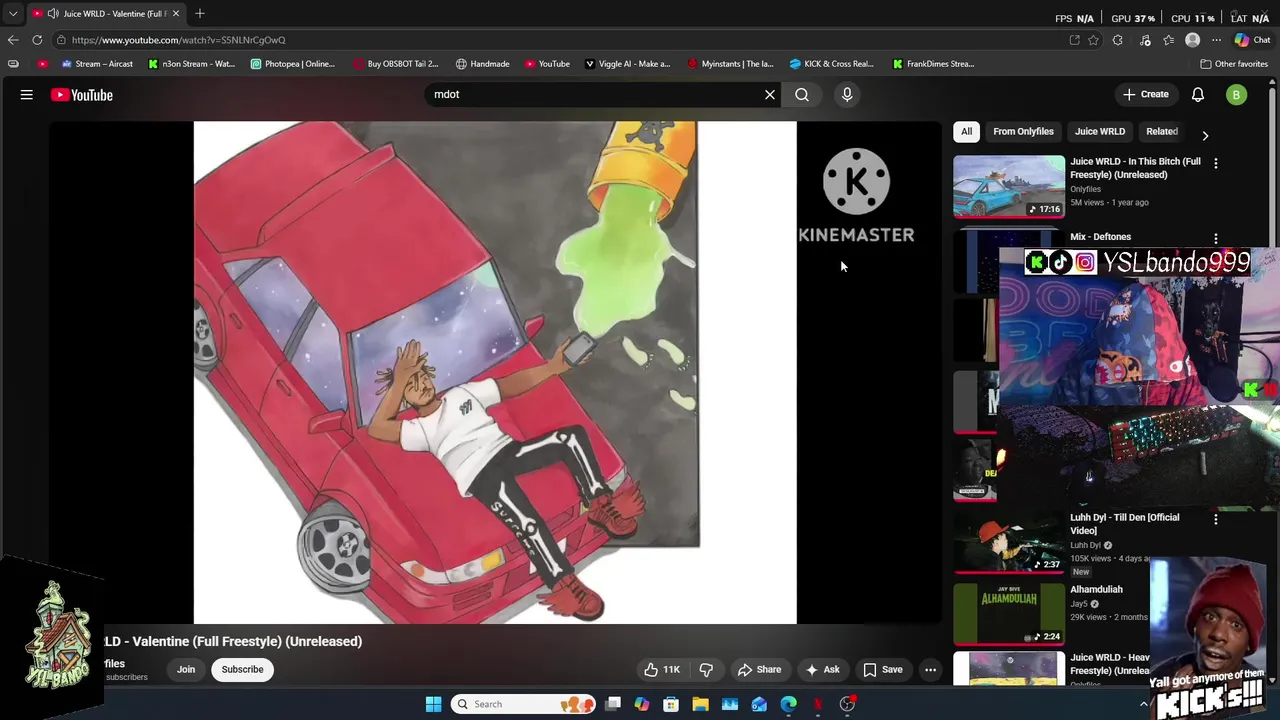Save the video to a playlist
Screen dimensions: 1280x720
pyautogui.click(x=883, y=670)
